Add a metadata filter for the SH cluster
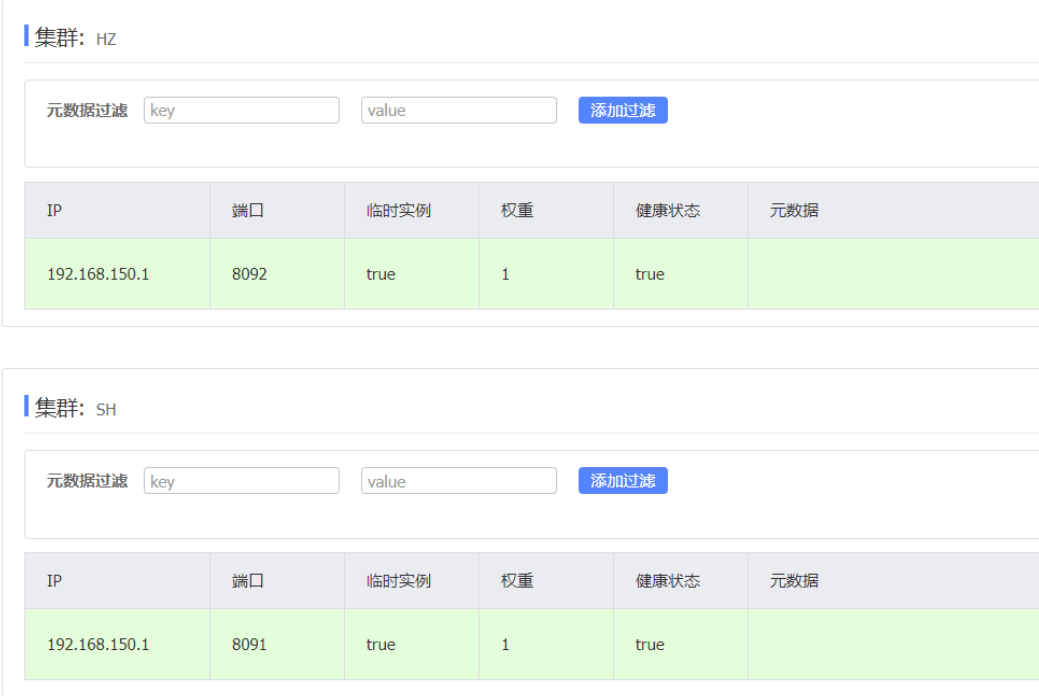The width and height of the screenshot is (1039, 696). 623,481
